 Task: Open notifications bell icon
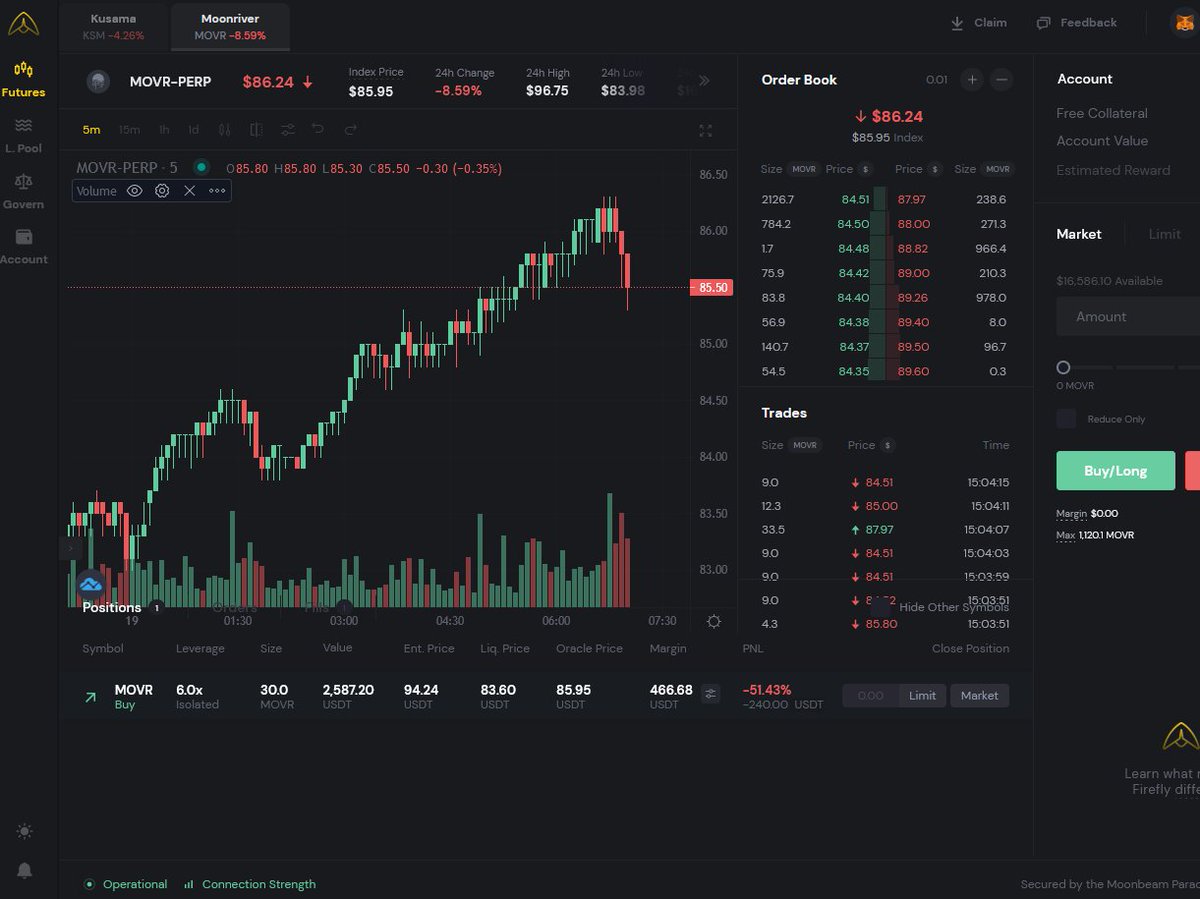click(24, 871)
